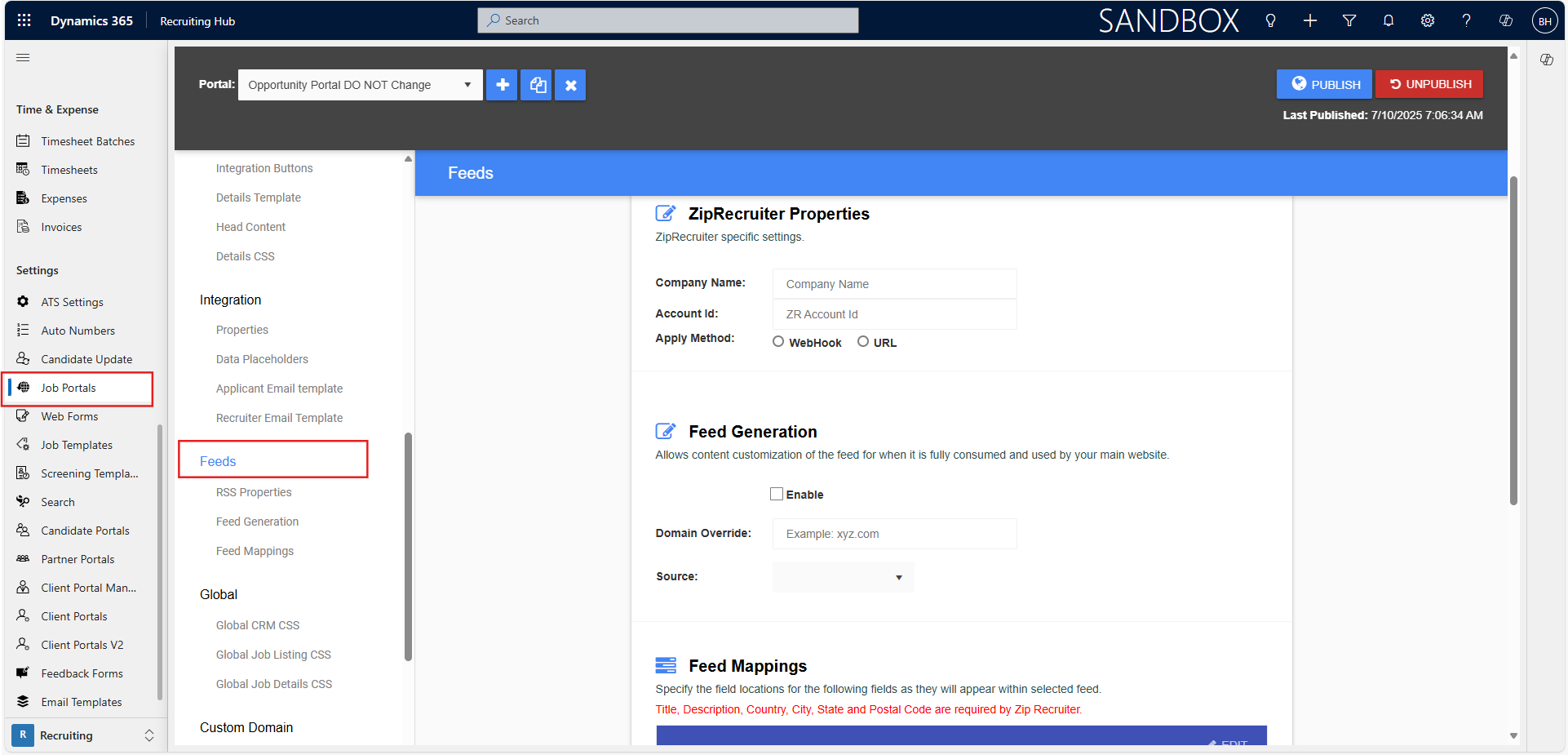The image size is (1568, 755).
Task: Open the Dynamics 365 app launcher waffle
Action: pyautogui.click(x=24, y=20)
